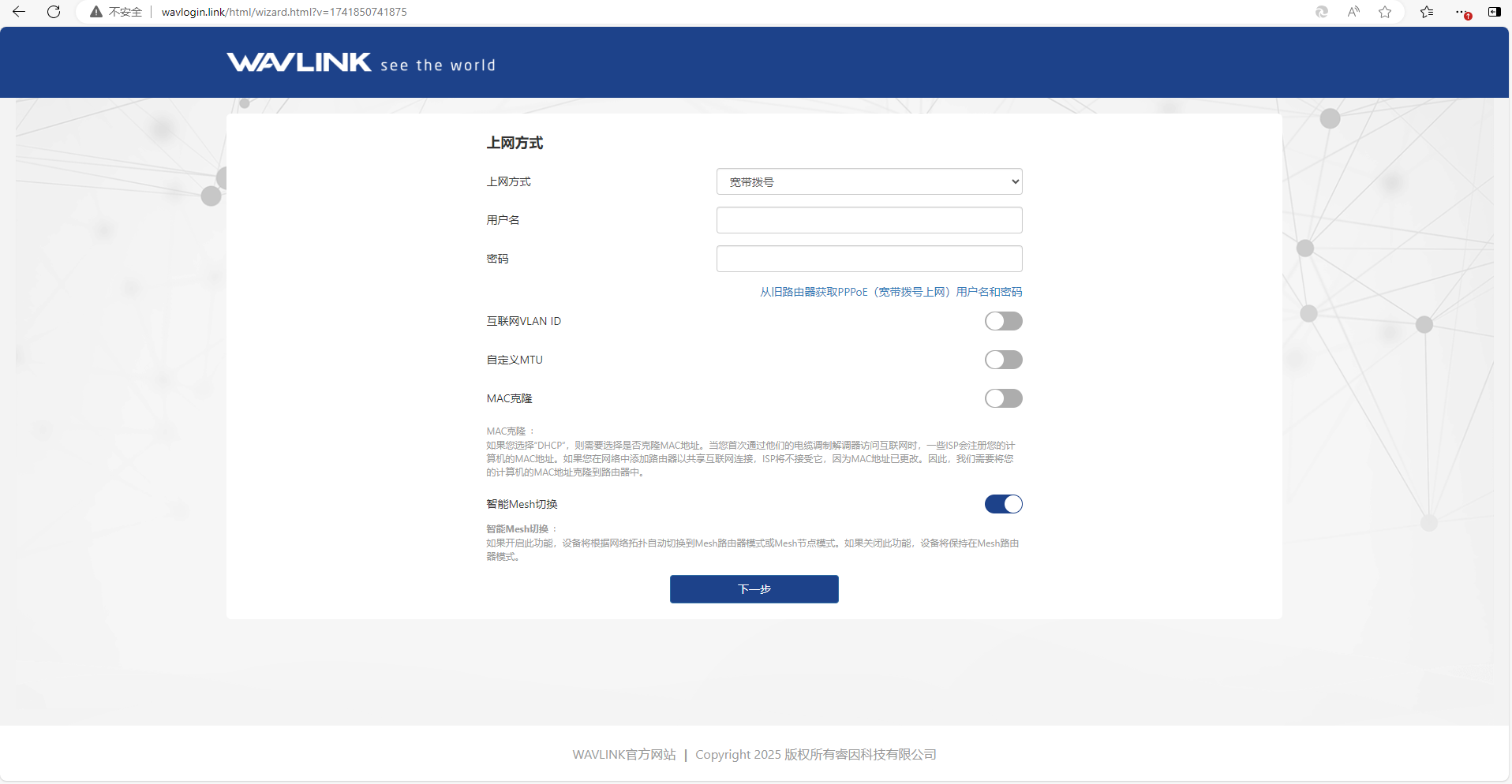The image size is (1512, 784).
Task: Enable the 互联网VLAN ID toggle
Action: coord(1003,320)
